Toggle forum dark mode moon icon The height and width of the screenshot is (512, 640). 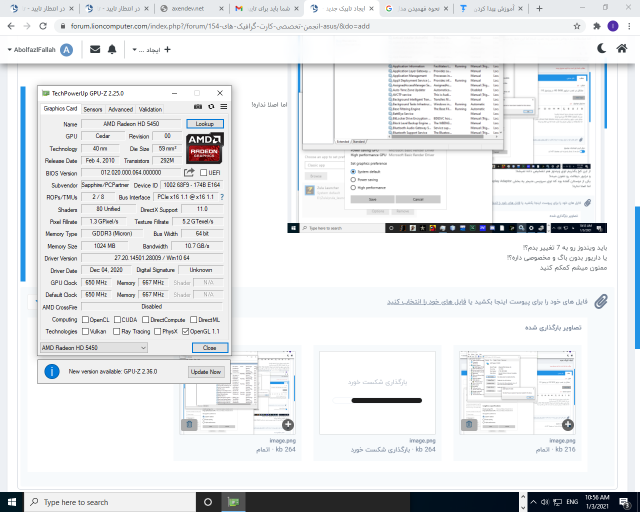pyautogui.click(x=605, y=49)
